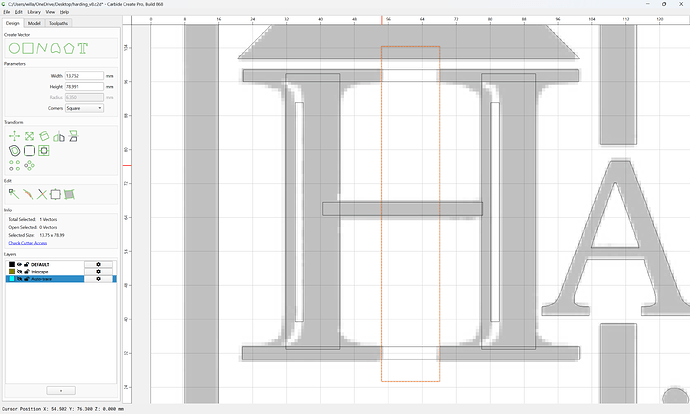Viewport: 690px width, 414px height.
Task: Click the add layer button below Layers
Action: point(61,390)
